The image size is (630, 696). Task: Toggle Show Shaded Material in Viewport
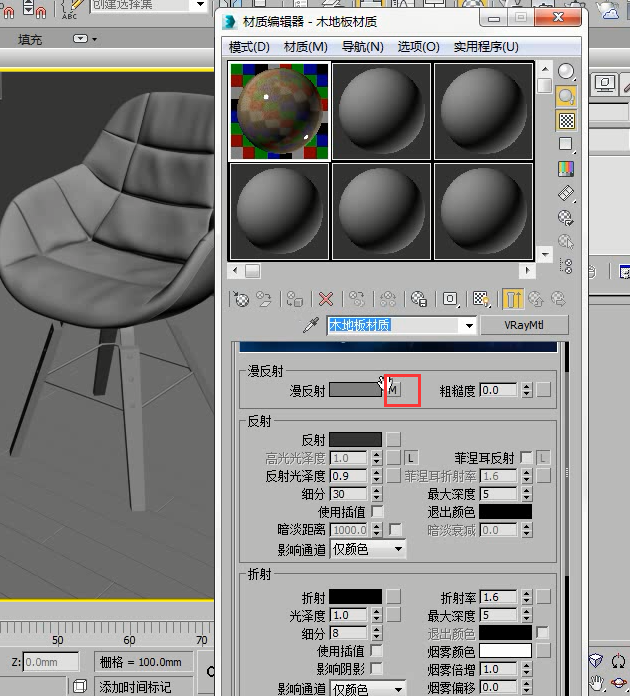(481, 299)
